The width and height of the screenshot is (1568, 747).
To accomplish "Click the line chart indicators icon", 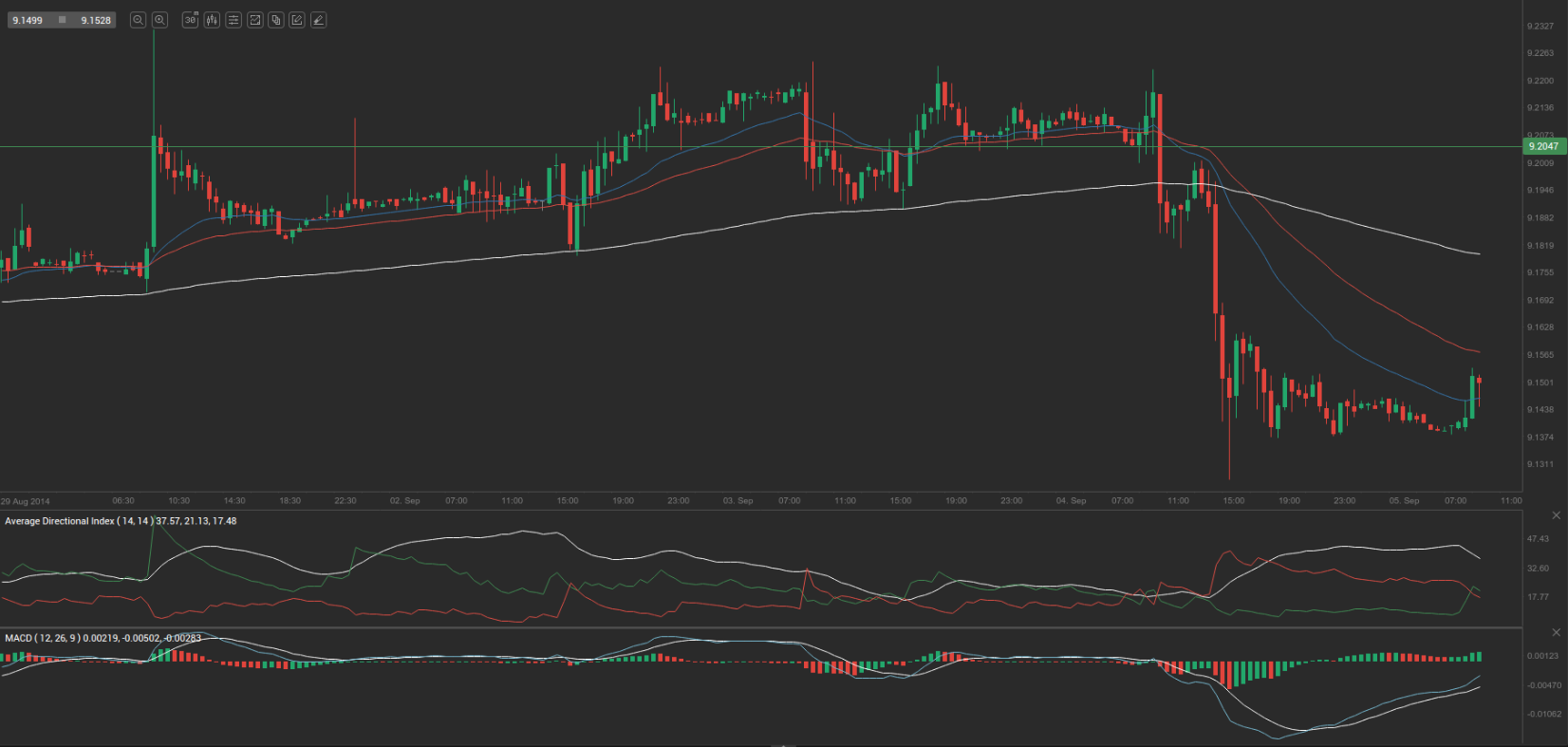I will 255,20.
